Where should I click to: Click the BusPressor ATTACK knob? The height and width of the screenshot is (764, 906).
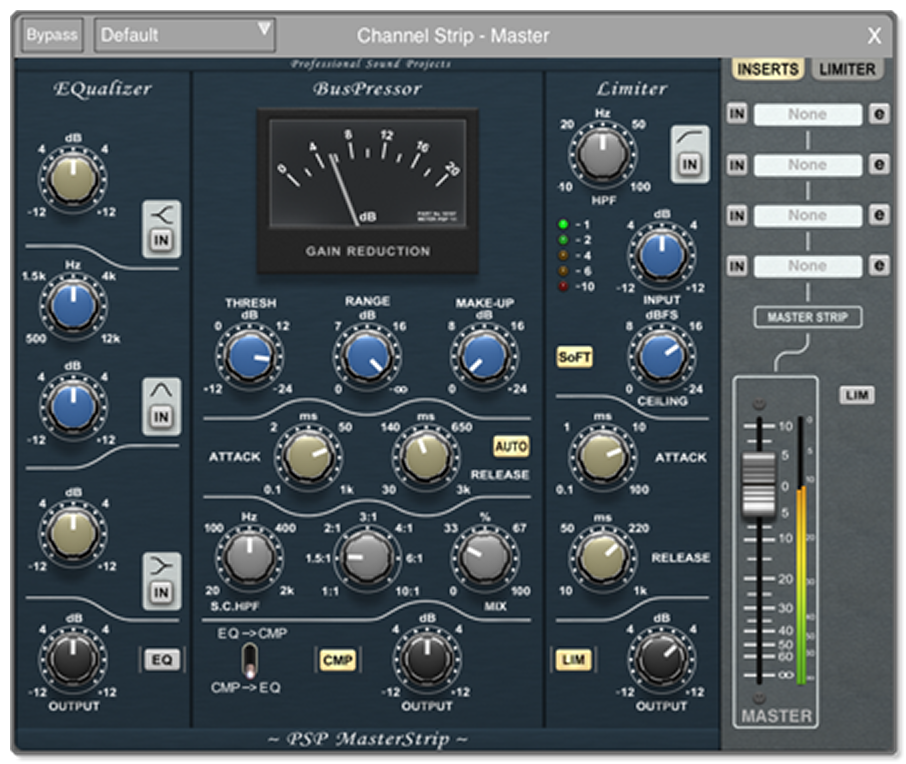tap(308, 458)
